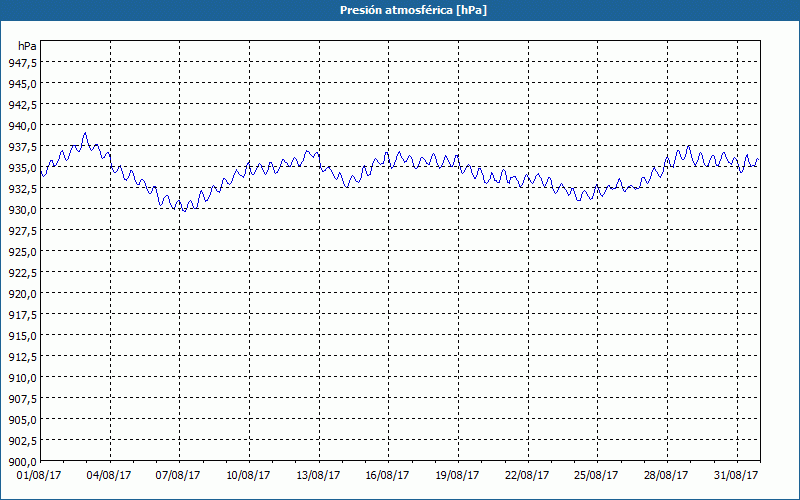Click the 917,5 y-axis label
This screenshot has width=800, height=500.
(x=22, y=314)
